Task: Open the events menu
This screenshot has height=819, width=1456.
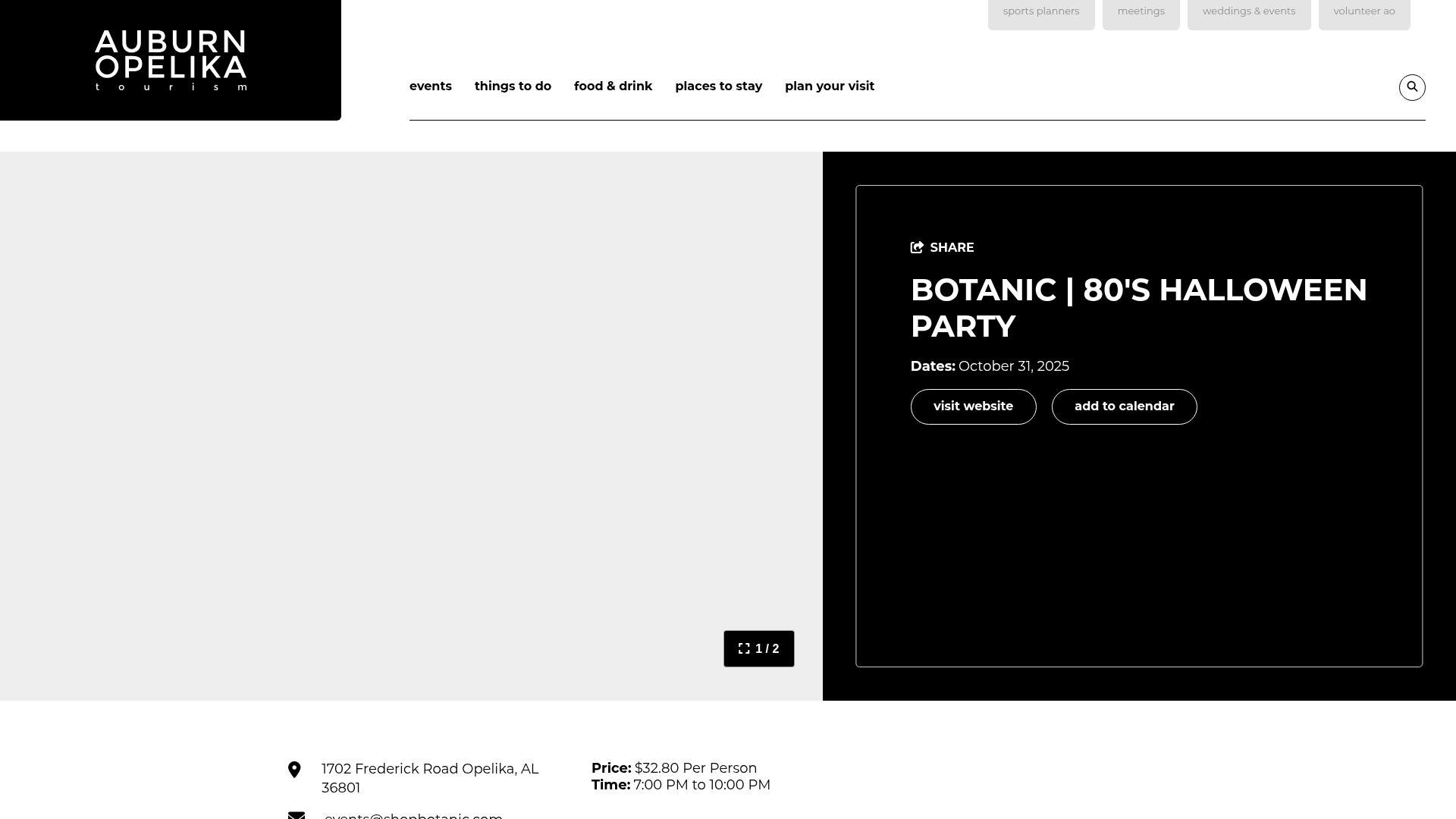Action: click(x=431, y=86)
